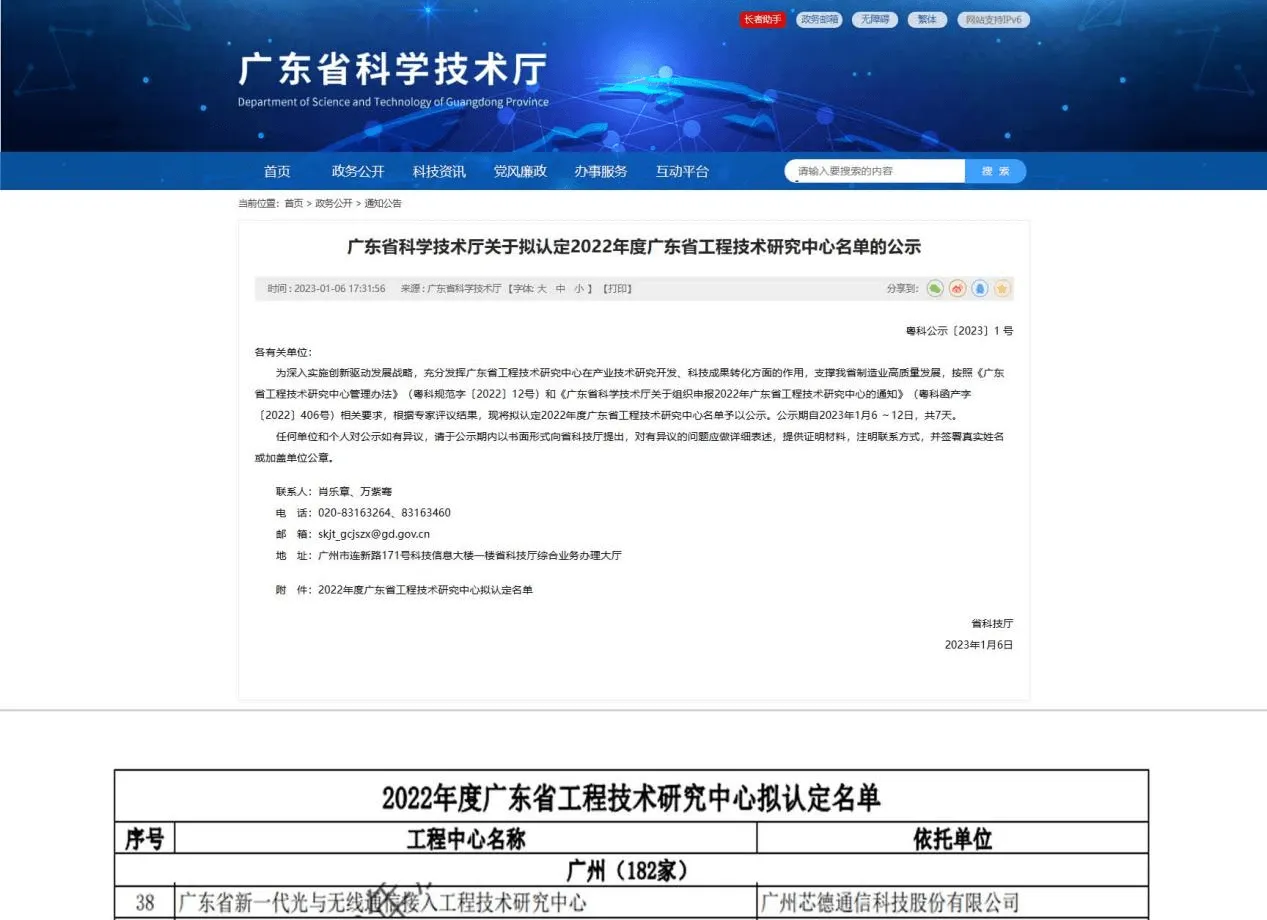
Task: Click the 政务公开 breadcrumb link
Action: tap(334, 204)
